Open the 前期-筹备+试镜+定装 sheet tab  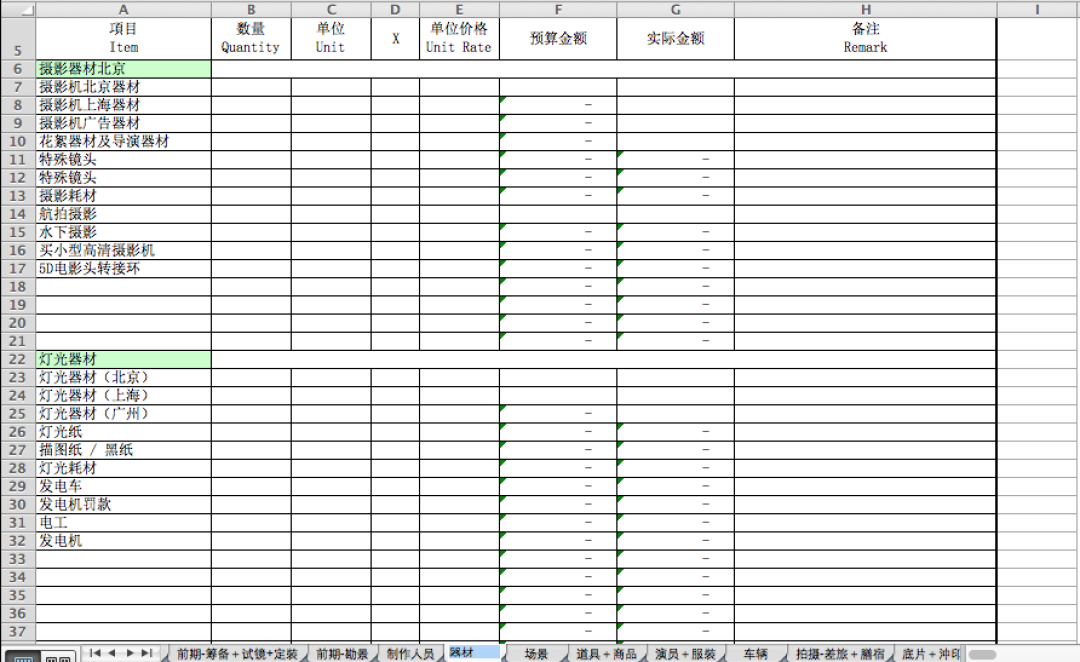(236, 654)
